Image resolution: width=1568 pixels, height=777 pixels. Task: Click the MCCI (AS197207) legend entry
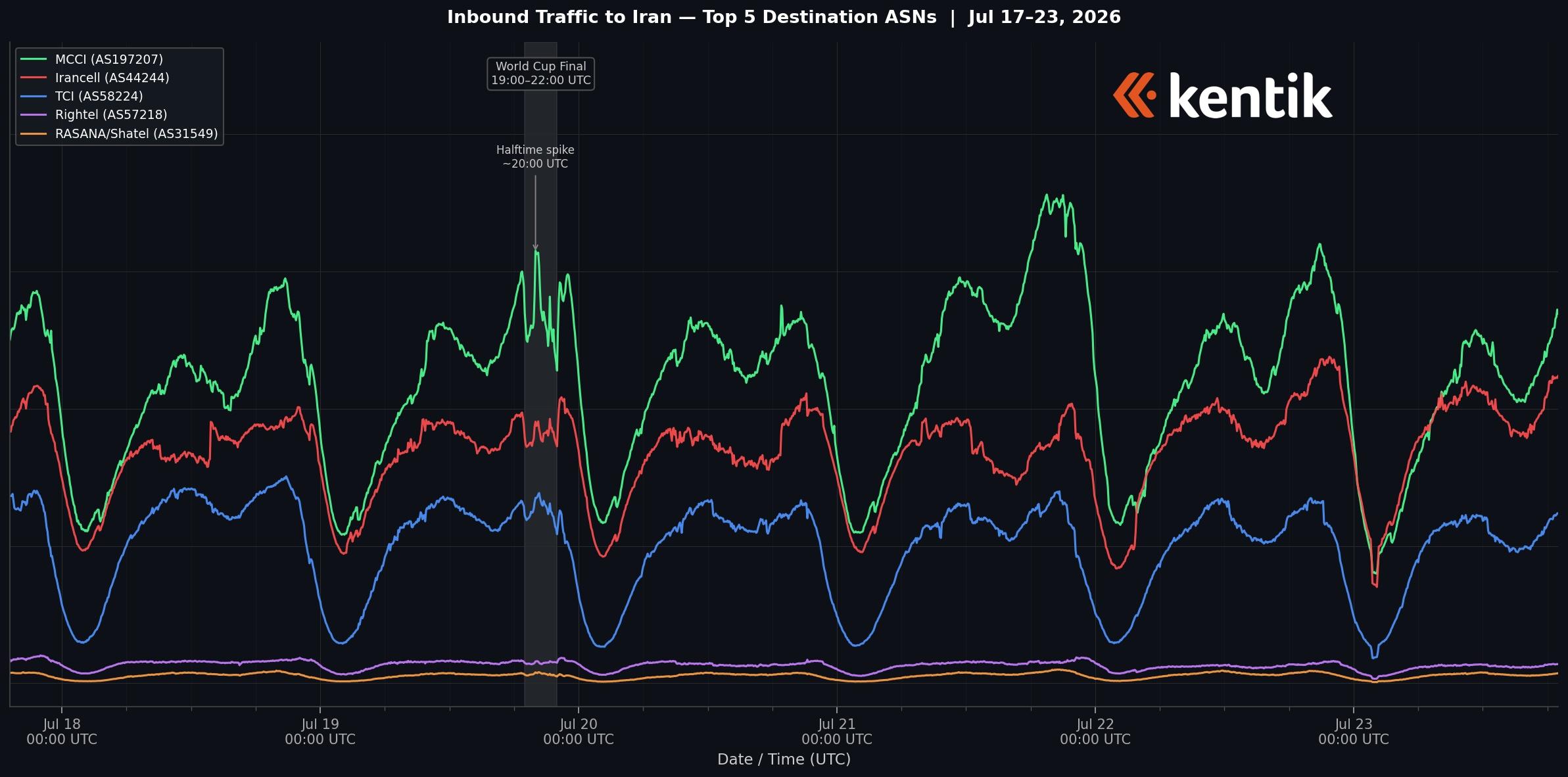[x=92, y=59]
